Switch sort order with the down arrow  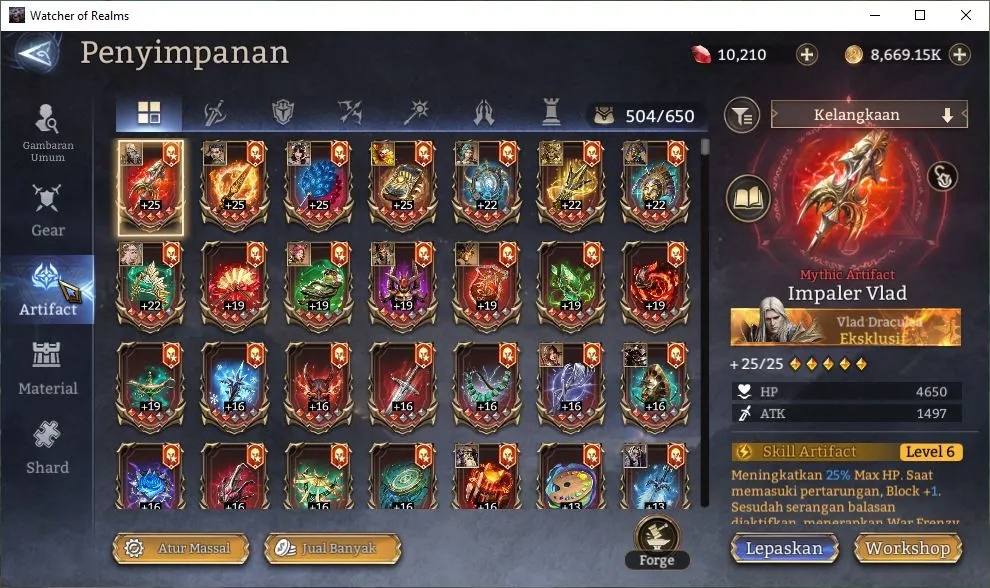pyautogui.click(x=947, y=115)
